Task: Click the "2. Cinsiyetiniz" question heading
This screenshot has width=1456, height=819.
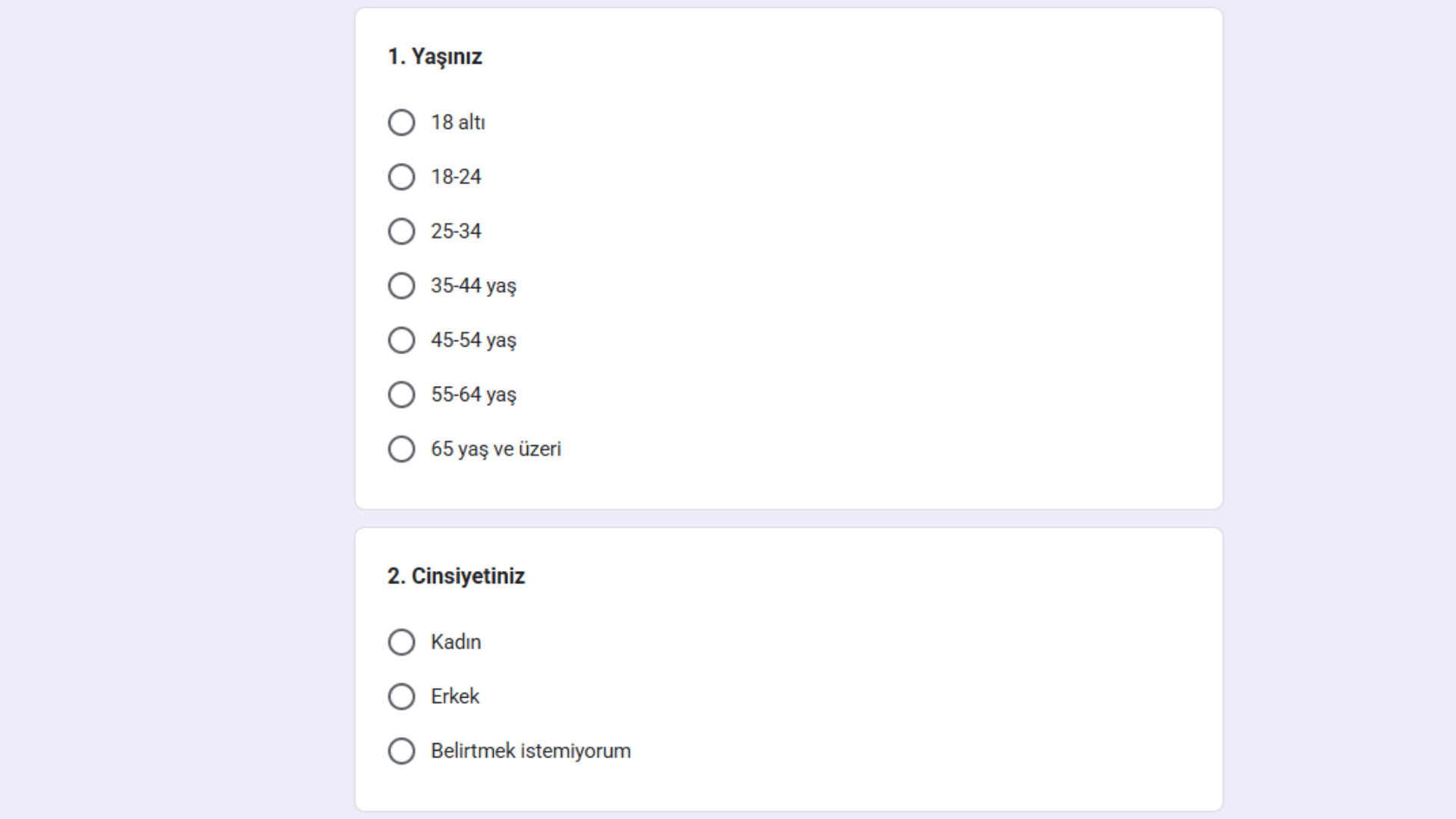Action: pos(457,576)
